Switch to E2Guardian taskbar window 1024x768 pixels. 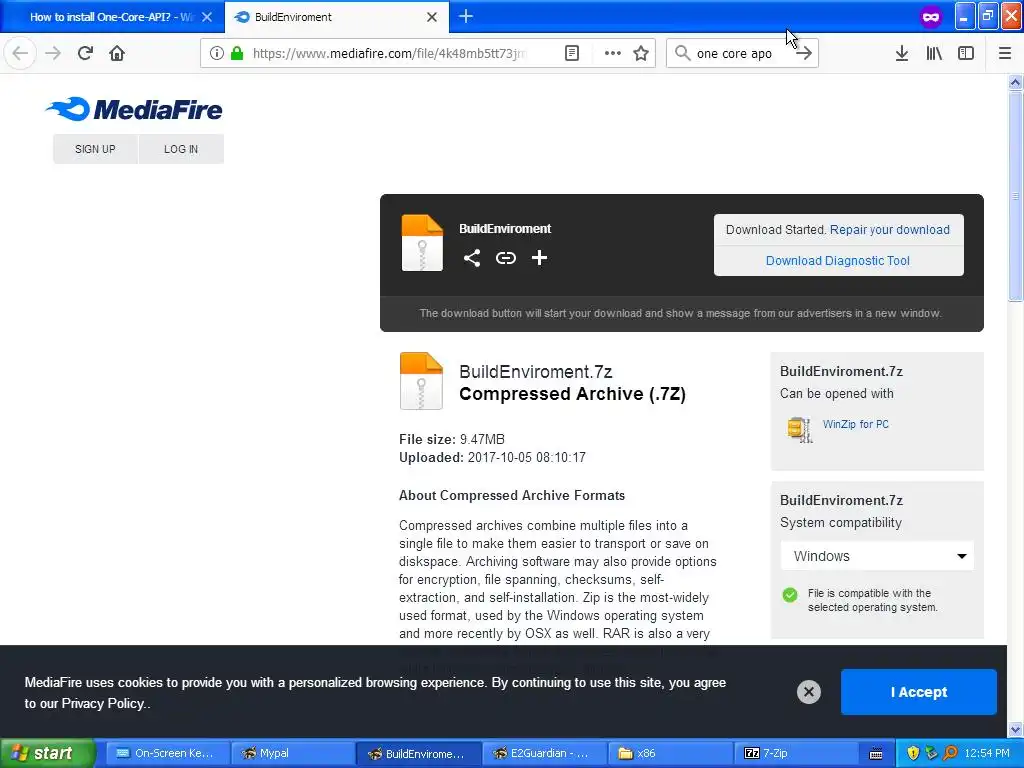pyautogui.click(x=544, y=753)
